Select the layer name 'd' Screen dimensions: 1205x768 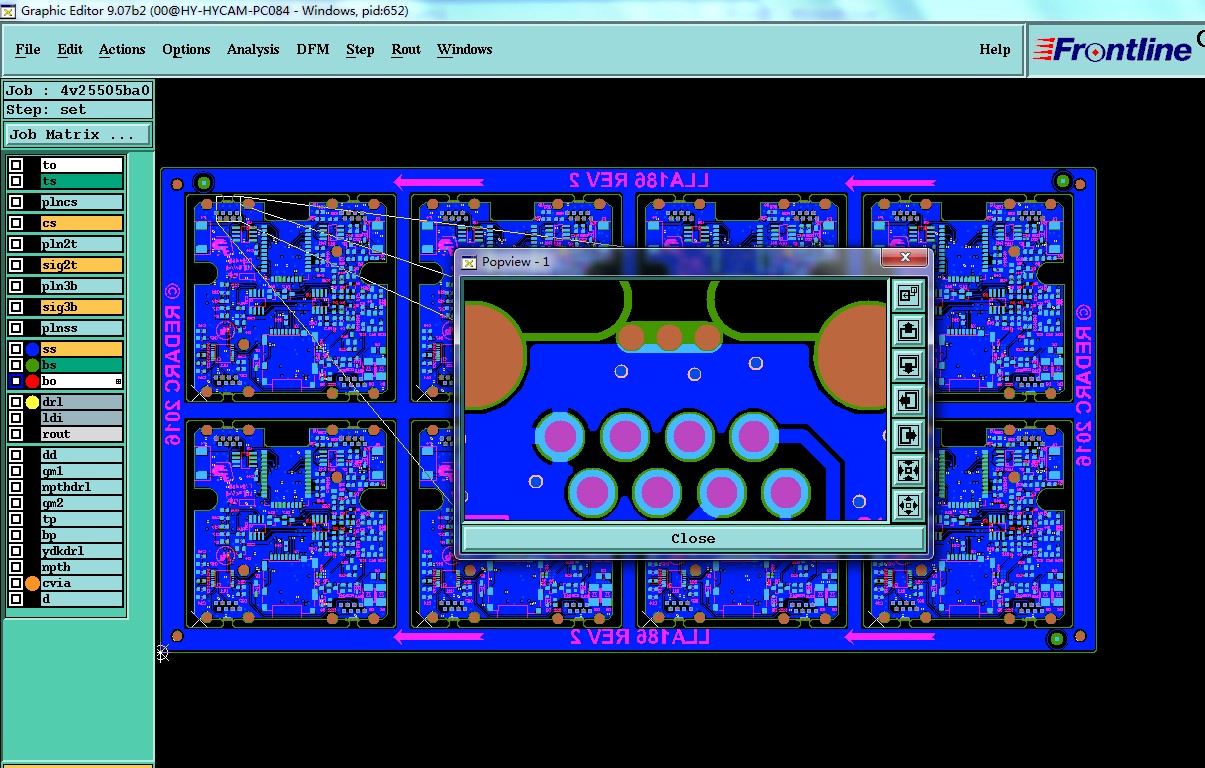click(82, 599)
